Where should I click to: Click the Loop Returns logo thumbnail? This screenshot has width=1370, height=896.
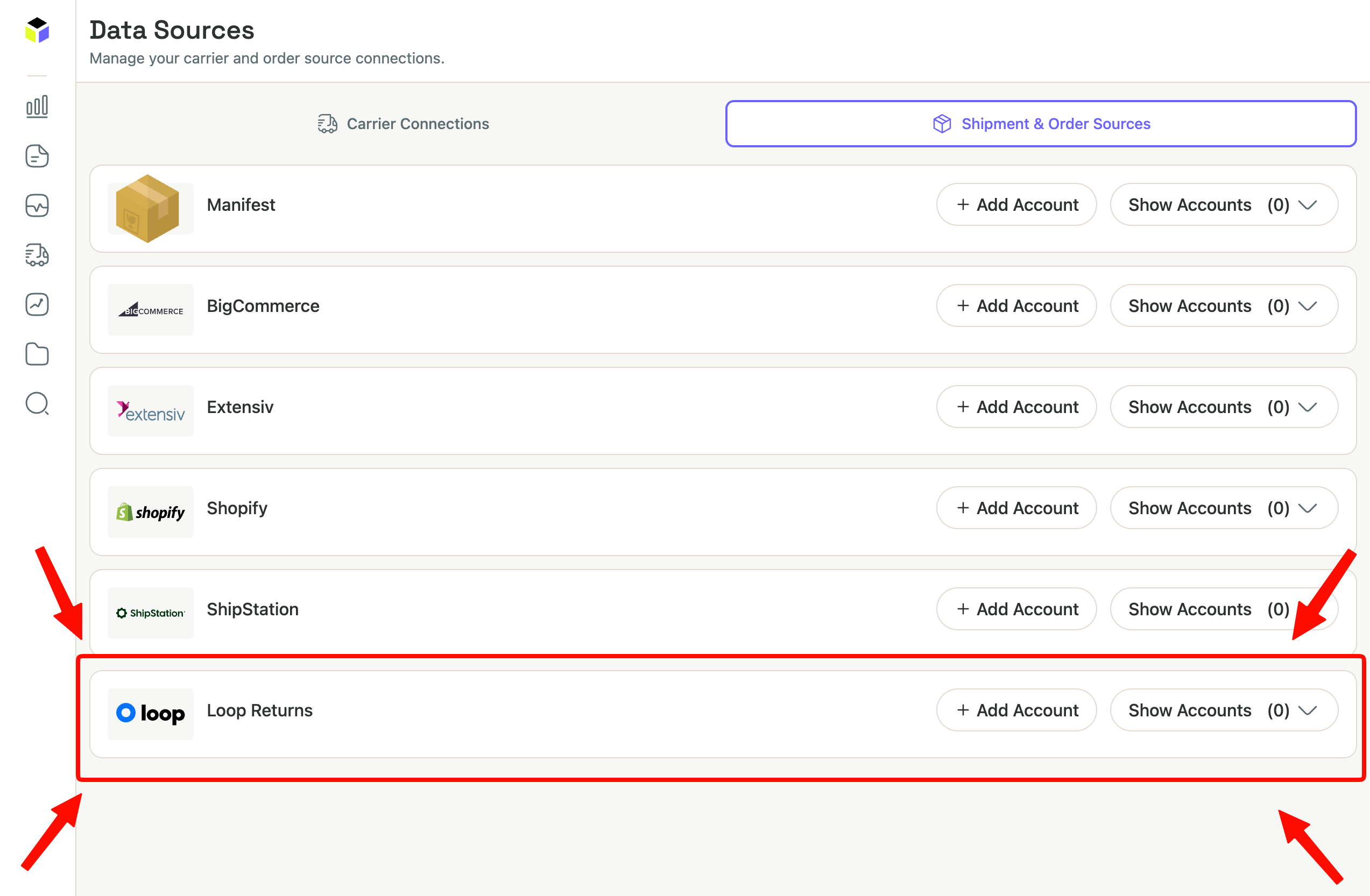point(151,714)
